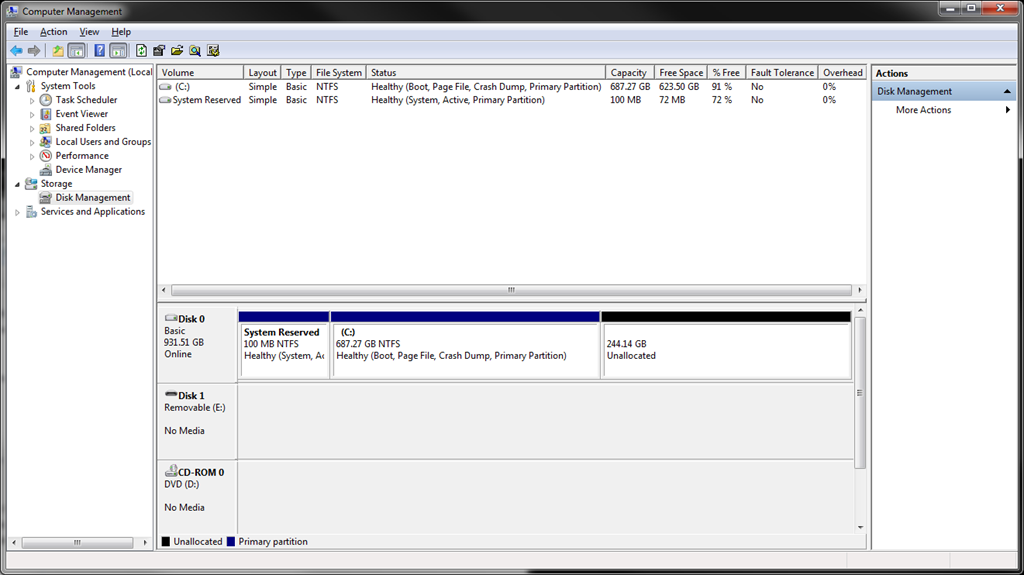Click the 623.50 GB free space cell

click(x=679, y=86)
